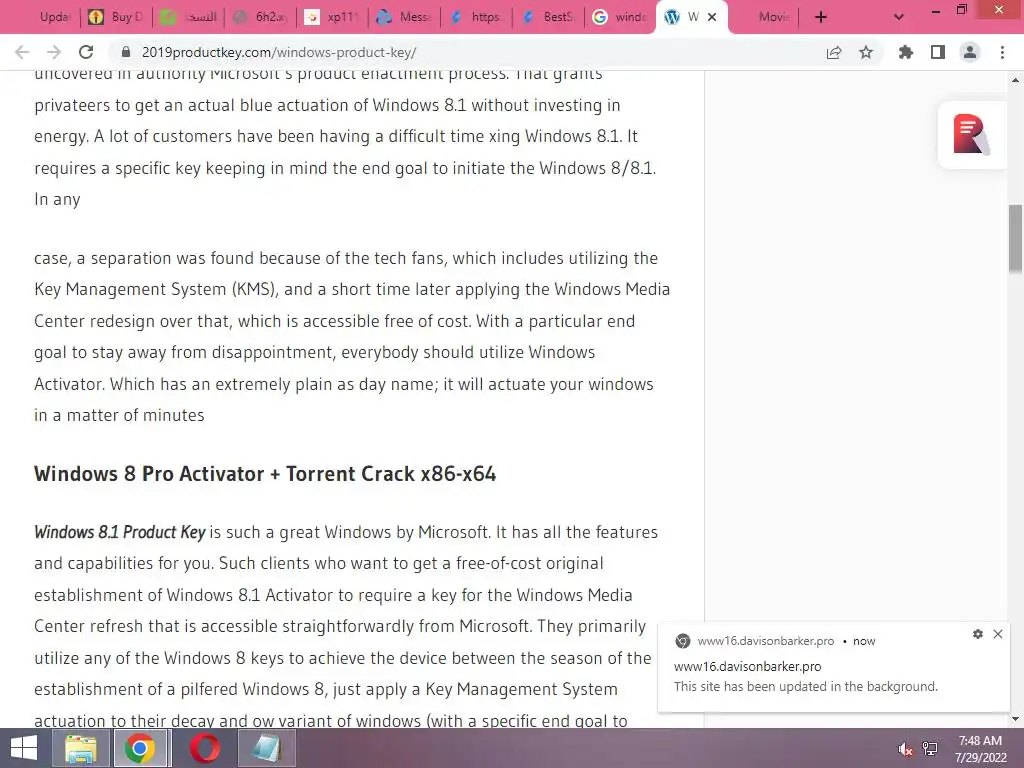This screenshot has width=1024, height=768.
Task: Restore down the Chrome window
Action: point(961,10)
